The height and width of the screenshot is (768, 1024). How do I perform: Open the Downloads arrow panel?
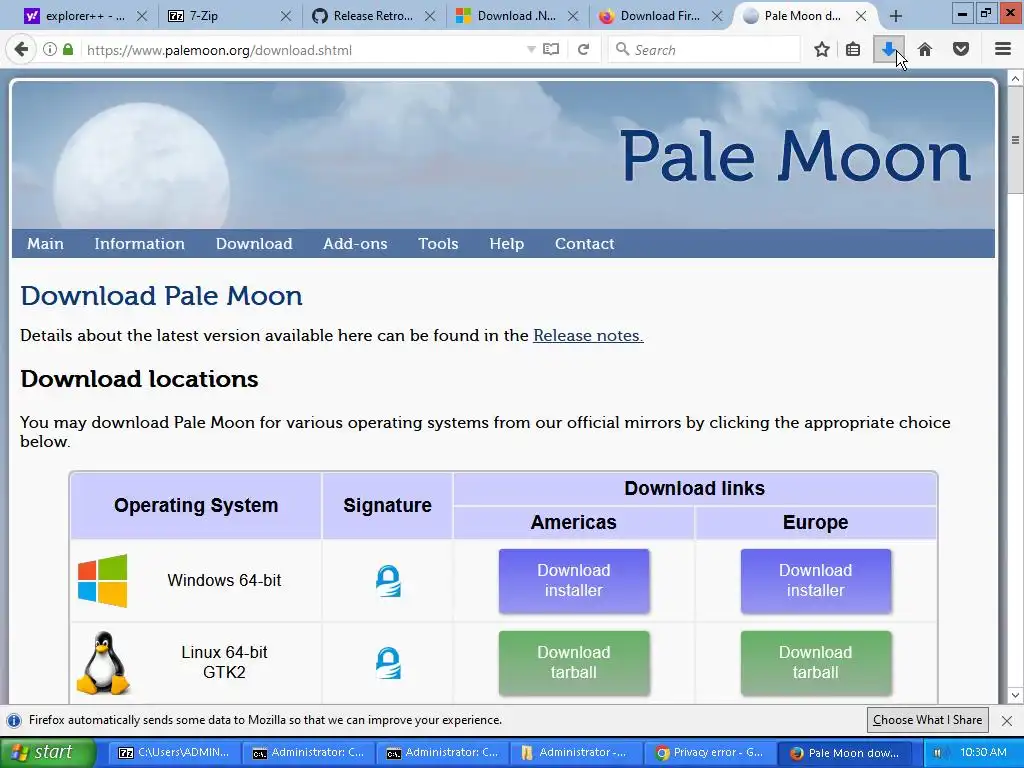tap(889, 50)
